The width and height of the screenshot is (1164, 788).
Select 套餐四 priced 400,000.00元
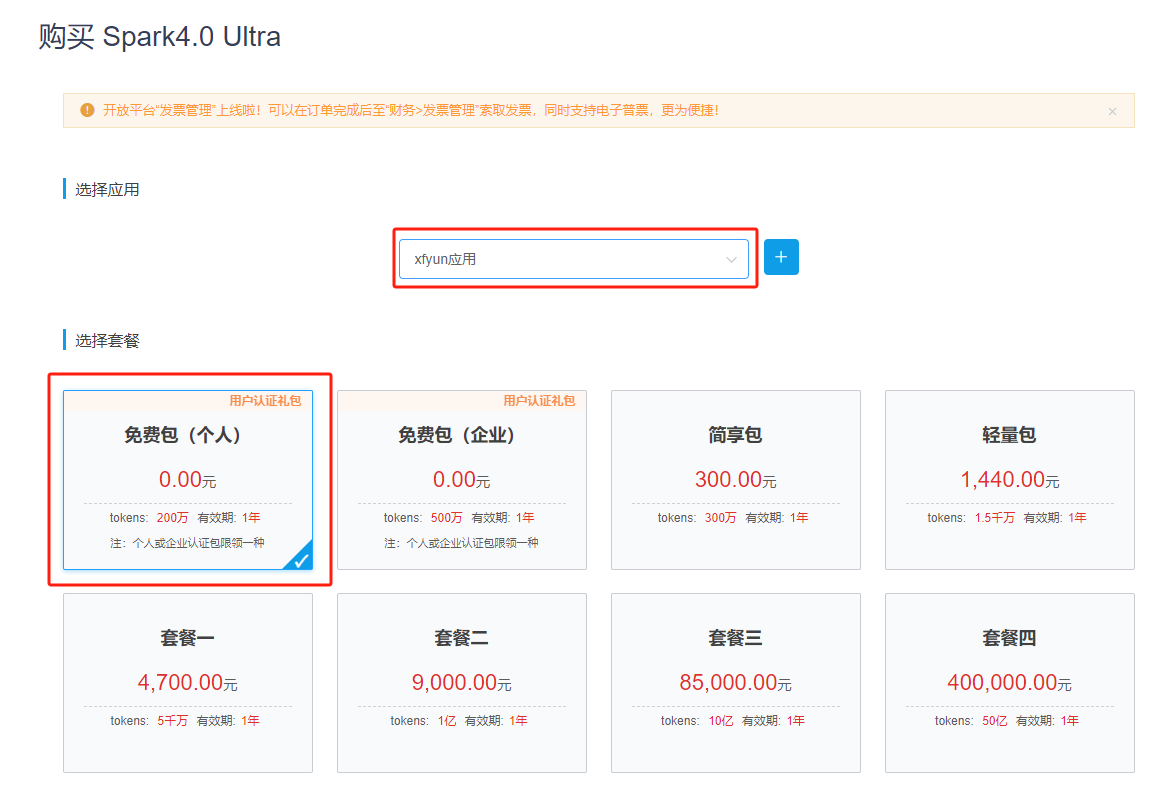(1010, 683)
